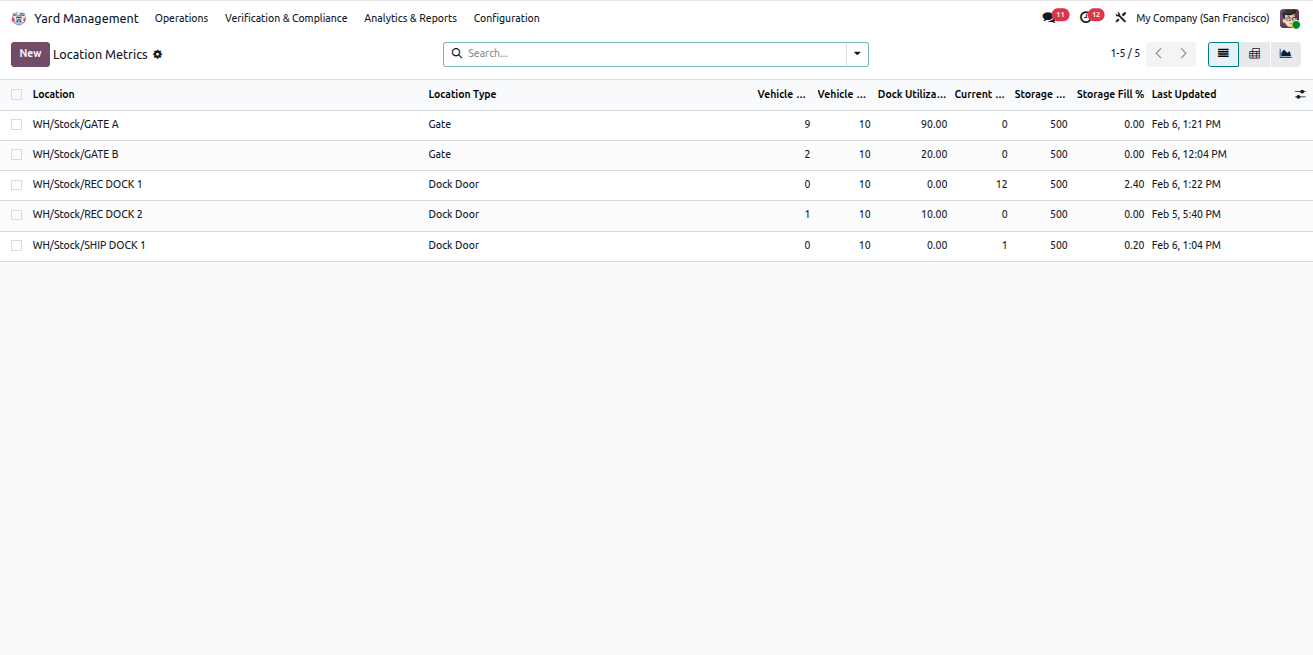Open the user avatar menu
The width and height of the screenshot is (1313, 655).
(1289, 18)
